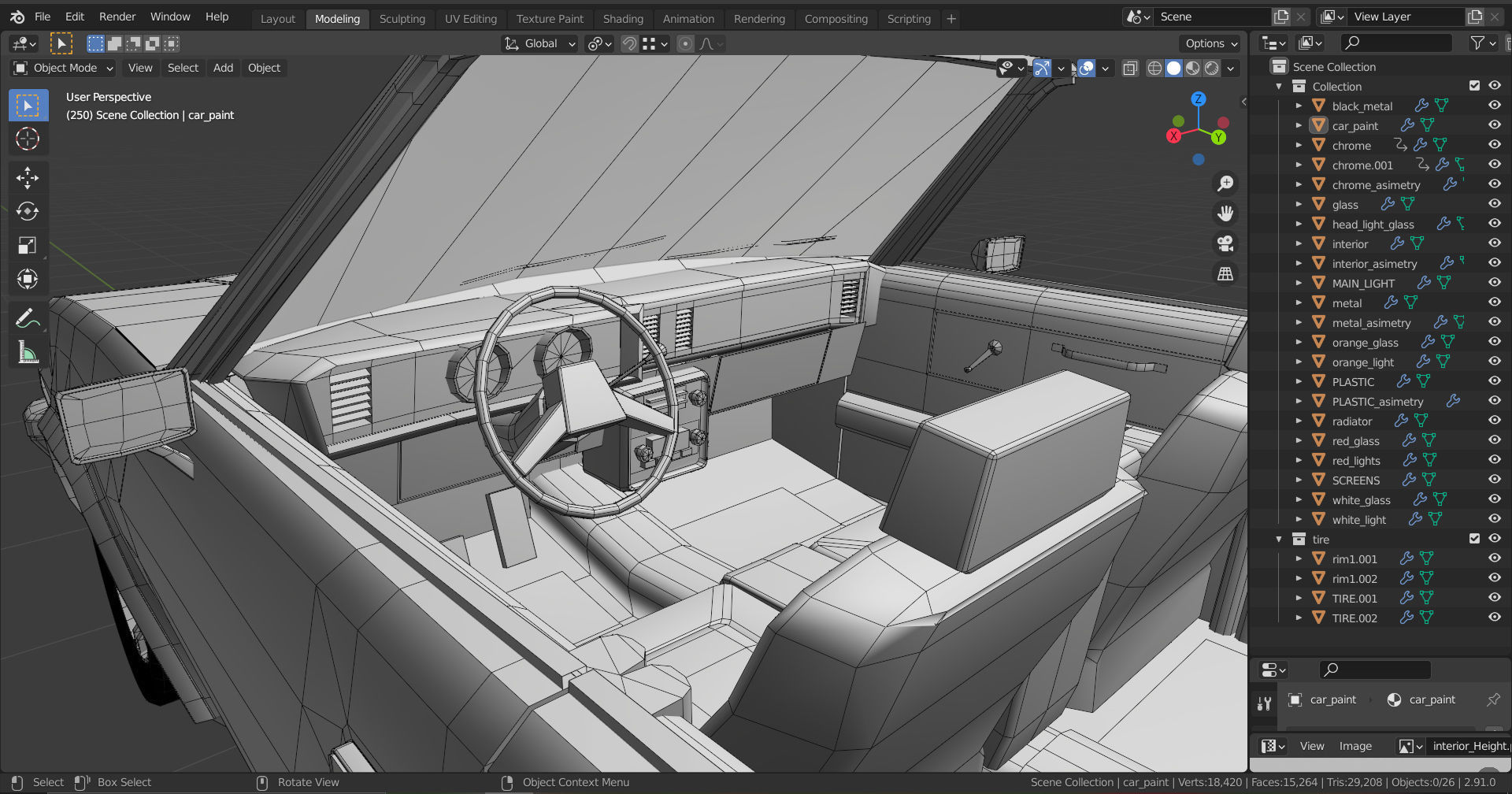Select the Annotate pencil tool
This screenshot has height=794, width=1512.
(28, 318)
